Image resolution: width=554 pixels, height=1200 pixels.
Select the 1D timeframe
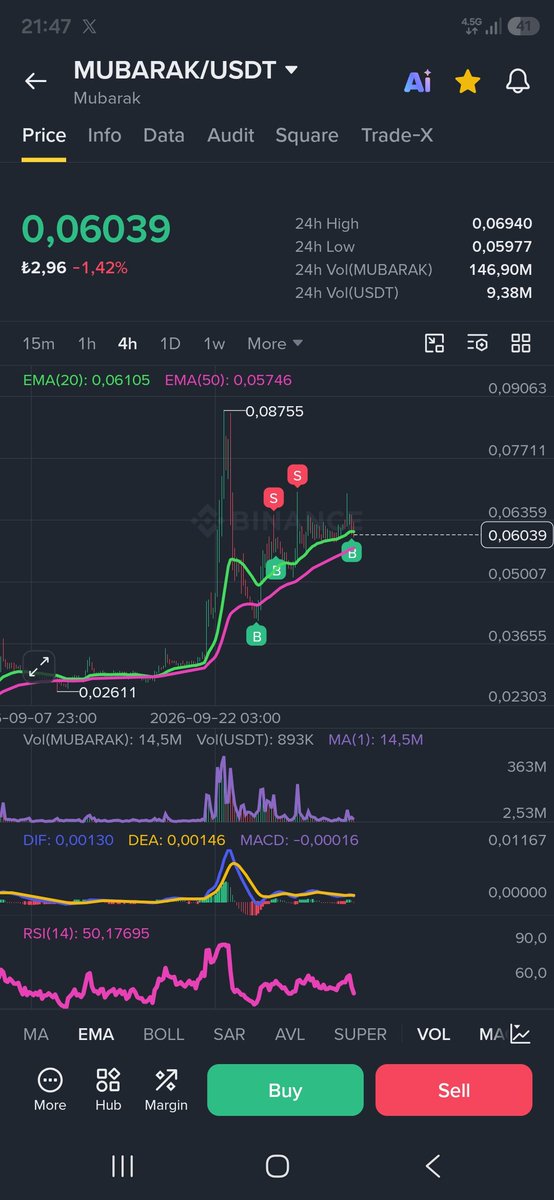[x=170, y=343]
